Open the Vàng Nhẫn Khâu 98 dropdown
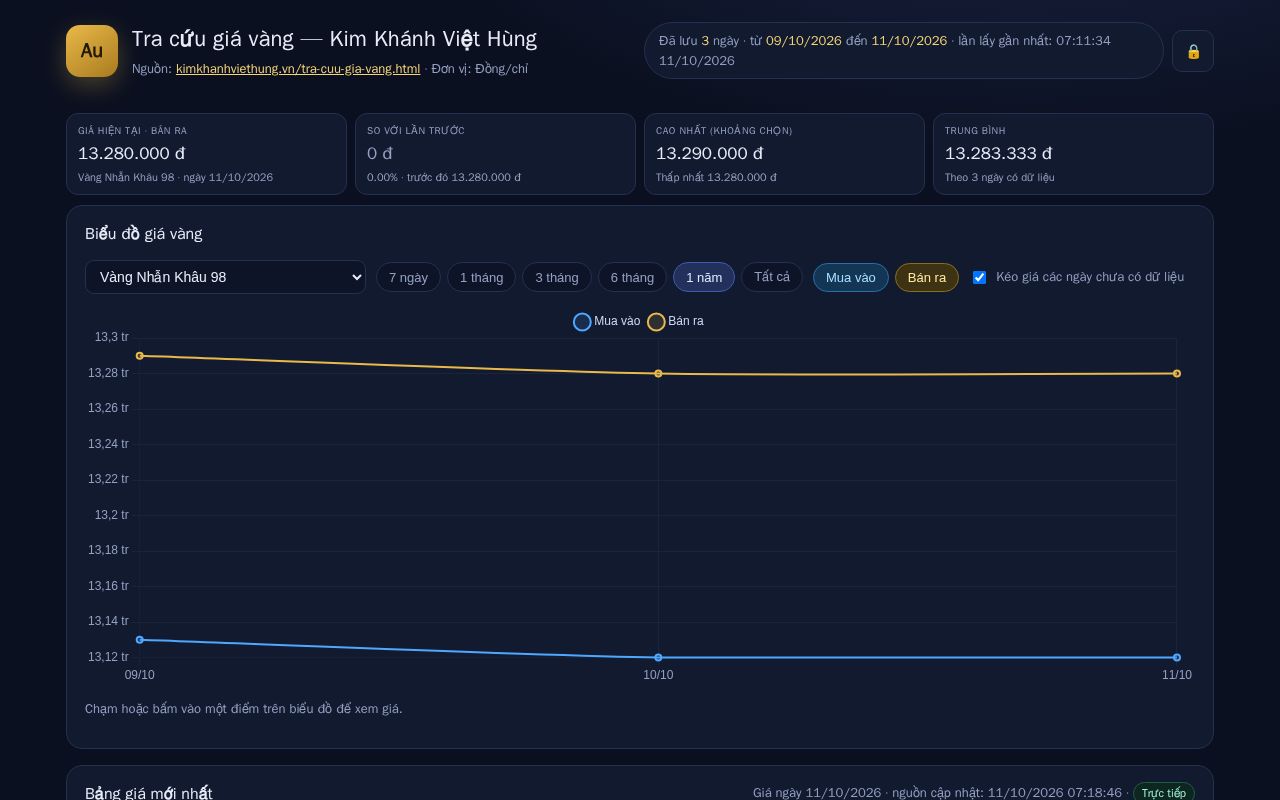 225,277
